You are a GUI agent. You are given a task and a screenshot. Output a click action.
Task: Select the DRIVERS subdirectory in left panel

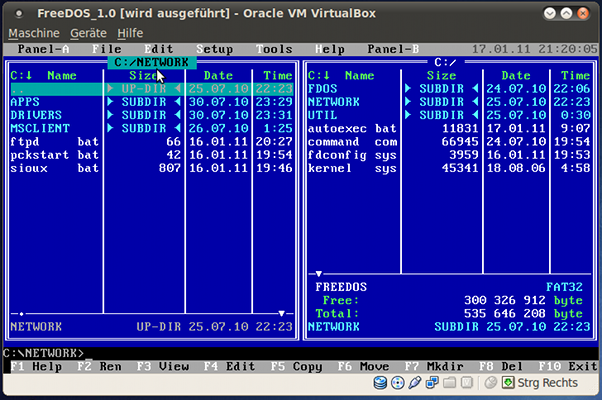(x=151, y=115)
